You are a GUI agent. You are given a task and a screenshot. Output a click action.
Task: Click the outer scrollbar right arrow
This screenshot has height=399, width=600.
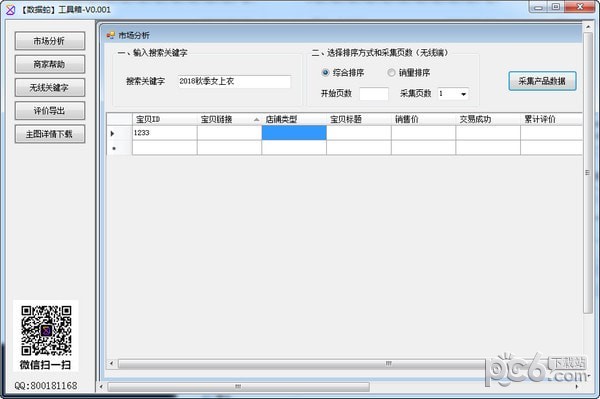click(577, 387)
